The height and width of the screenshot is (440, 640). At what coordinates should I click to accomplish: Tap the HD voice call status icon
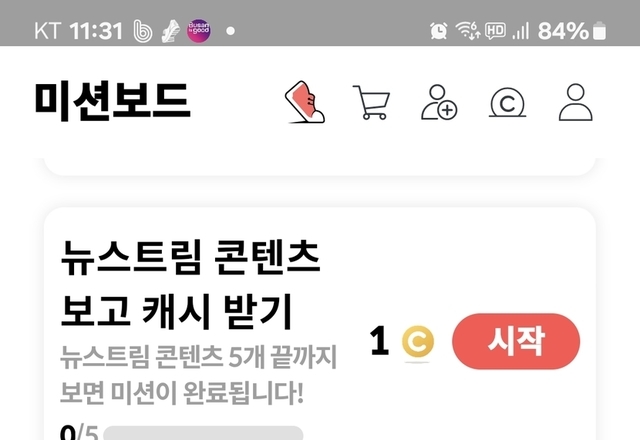pyautogui.click(x=496, y=31)
